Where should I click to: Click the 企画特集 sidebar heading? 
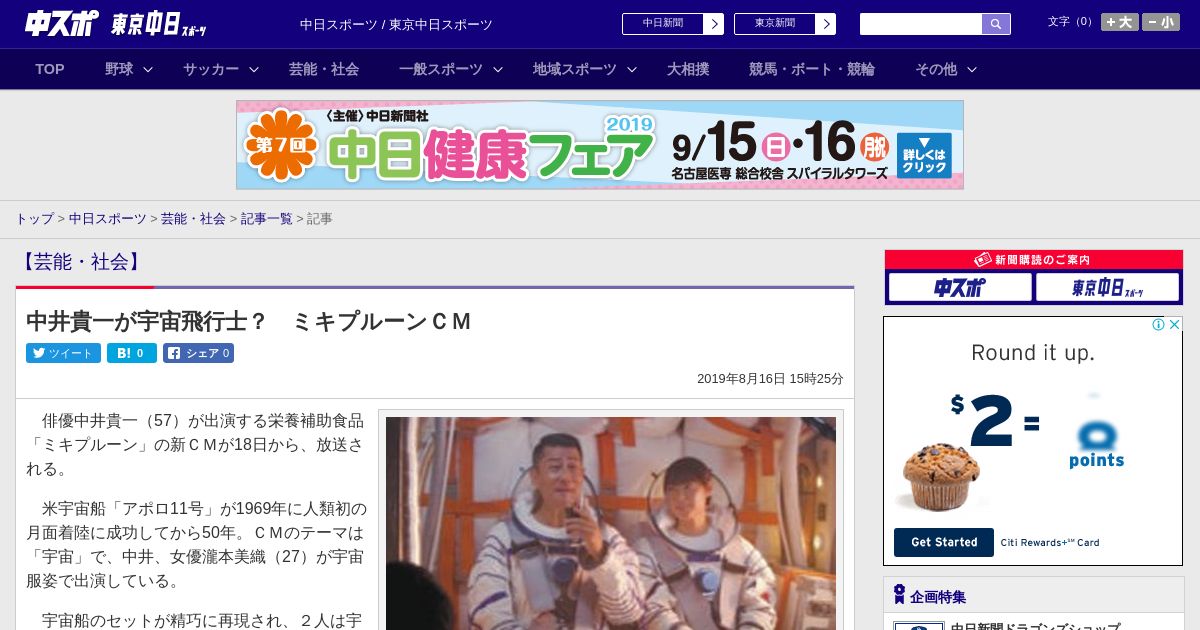click(938, 597)
